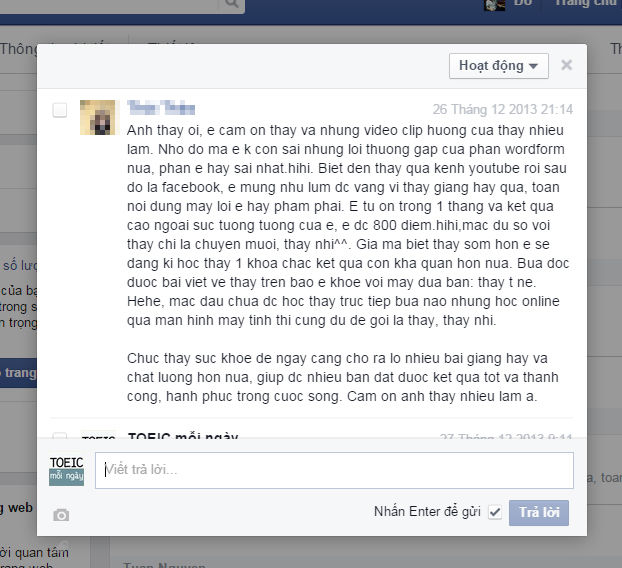Viewport: 622px width, 568px height.
Task: Send reply with Trả lời button
Action: 539,513
